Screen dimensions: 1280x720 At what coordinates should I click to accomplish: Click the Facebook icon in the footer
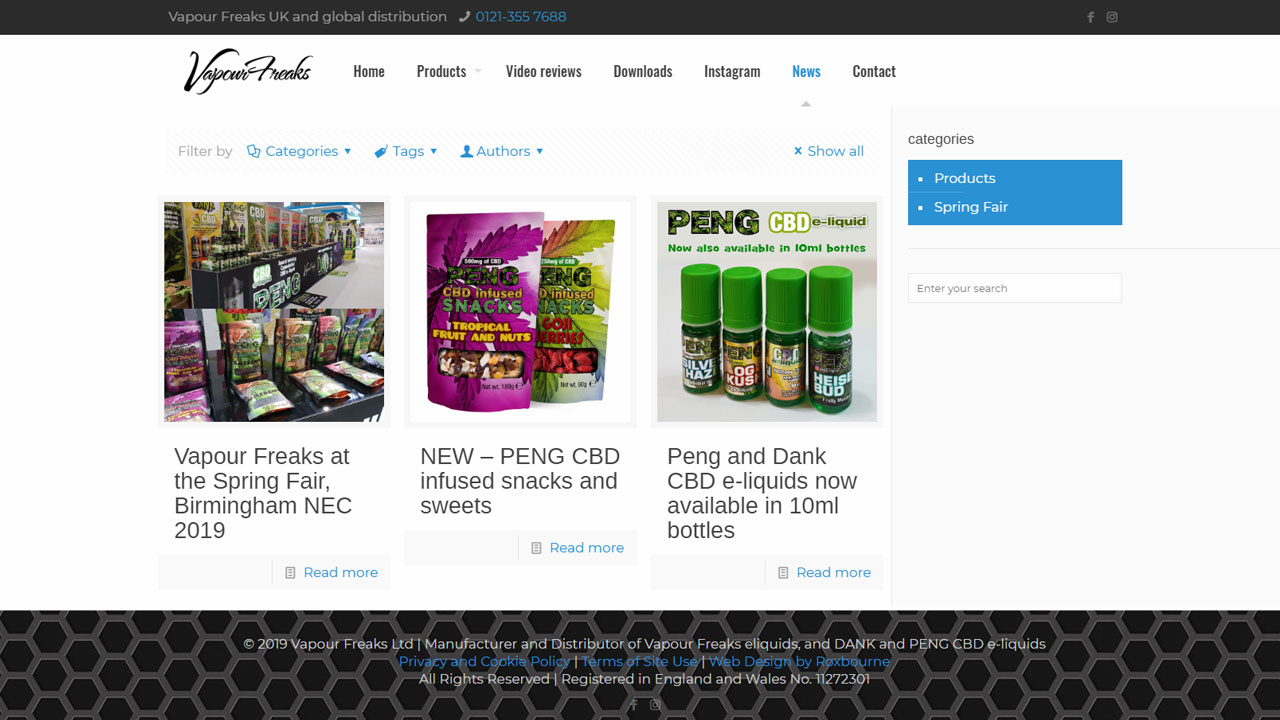(633, 704)
